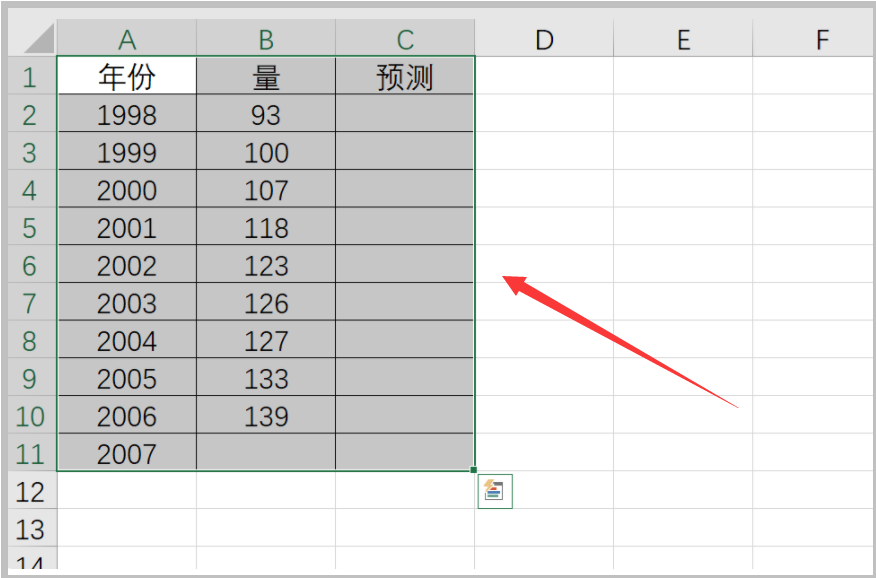The height and width of the screenshot is (578, 876).
Task: Select the cell containing 2001
Action: click(x=127, y=227)
